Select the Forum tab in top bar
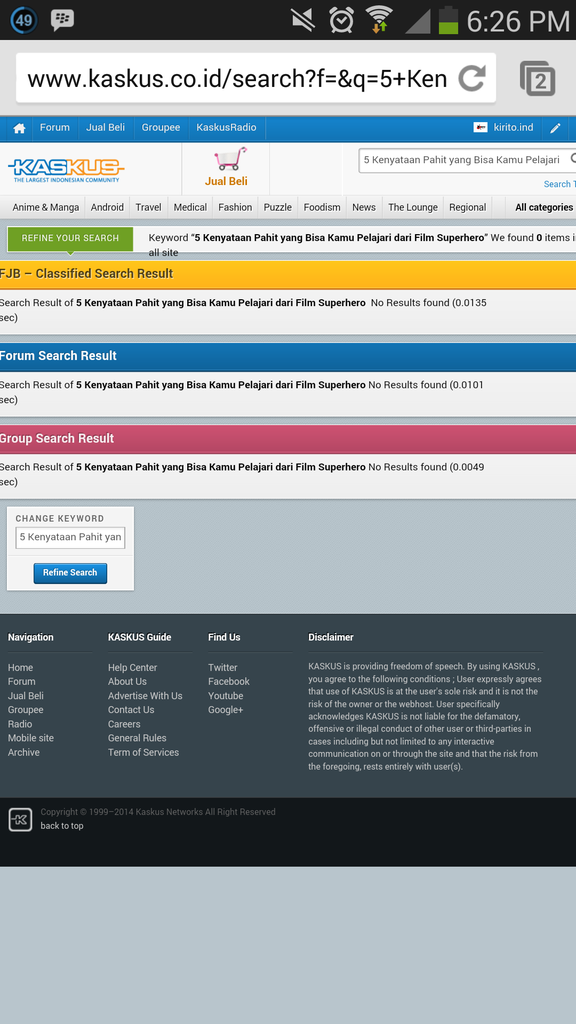Screen dimensions: 576x1024 55,127
